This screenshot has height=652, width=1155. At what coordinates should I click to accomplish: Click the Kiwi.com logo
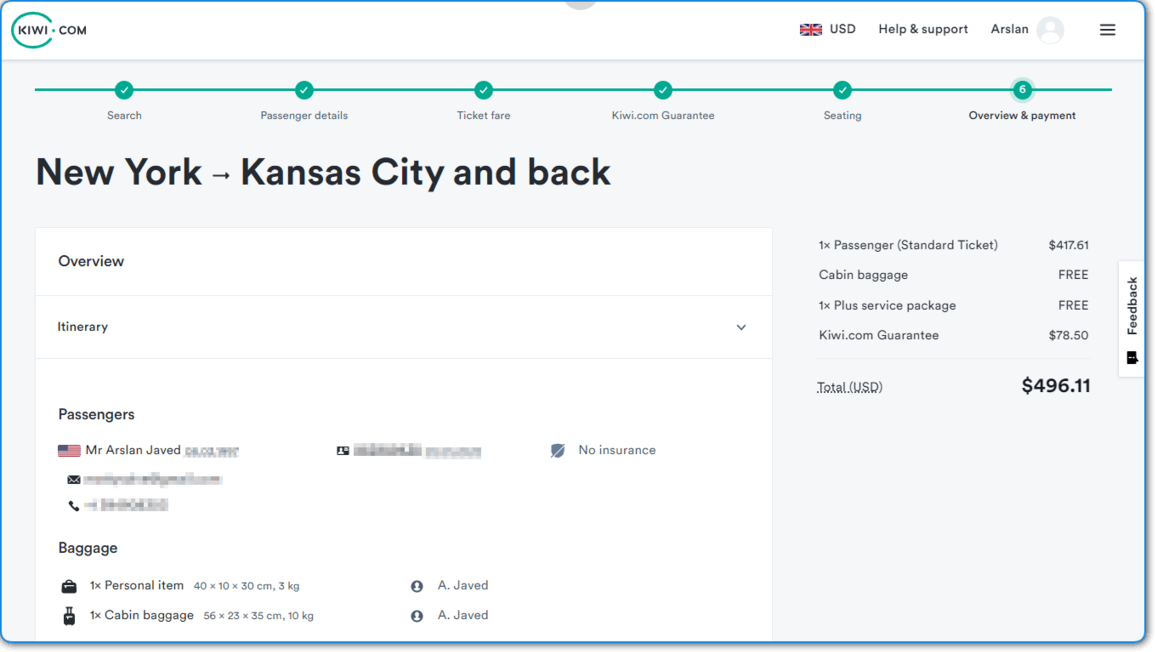49,30
